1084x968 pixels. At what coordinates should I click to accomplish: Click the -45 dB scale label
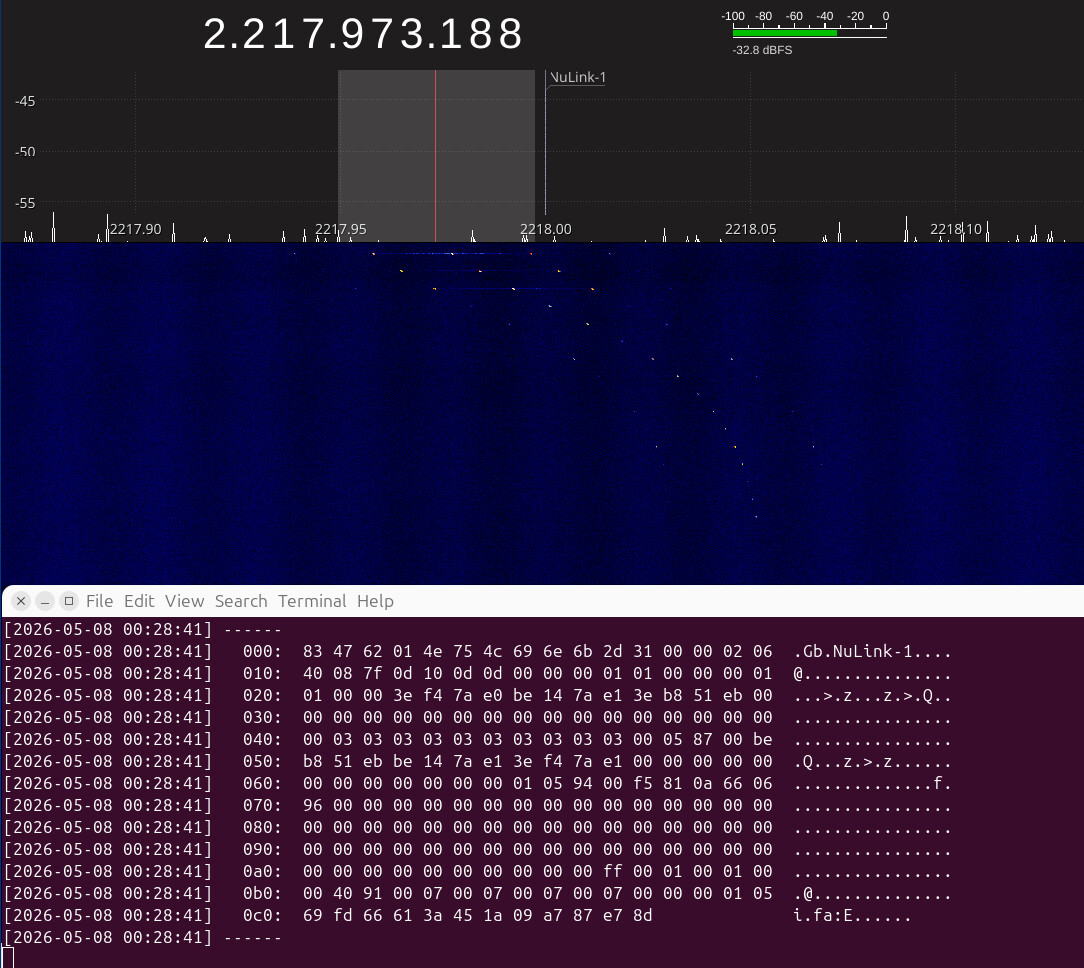click(x=25, y=101)
